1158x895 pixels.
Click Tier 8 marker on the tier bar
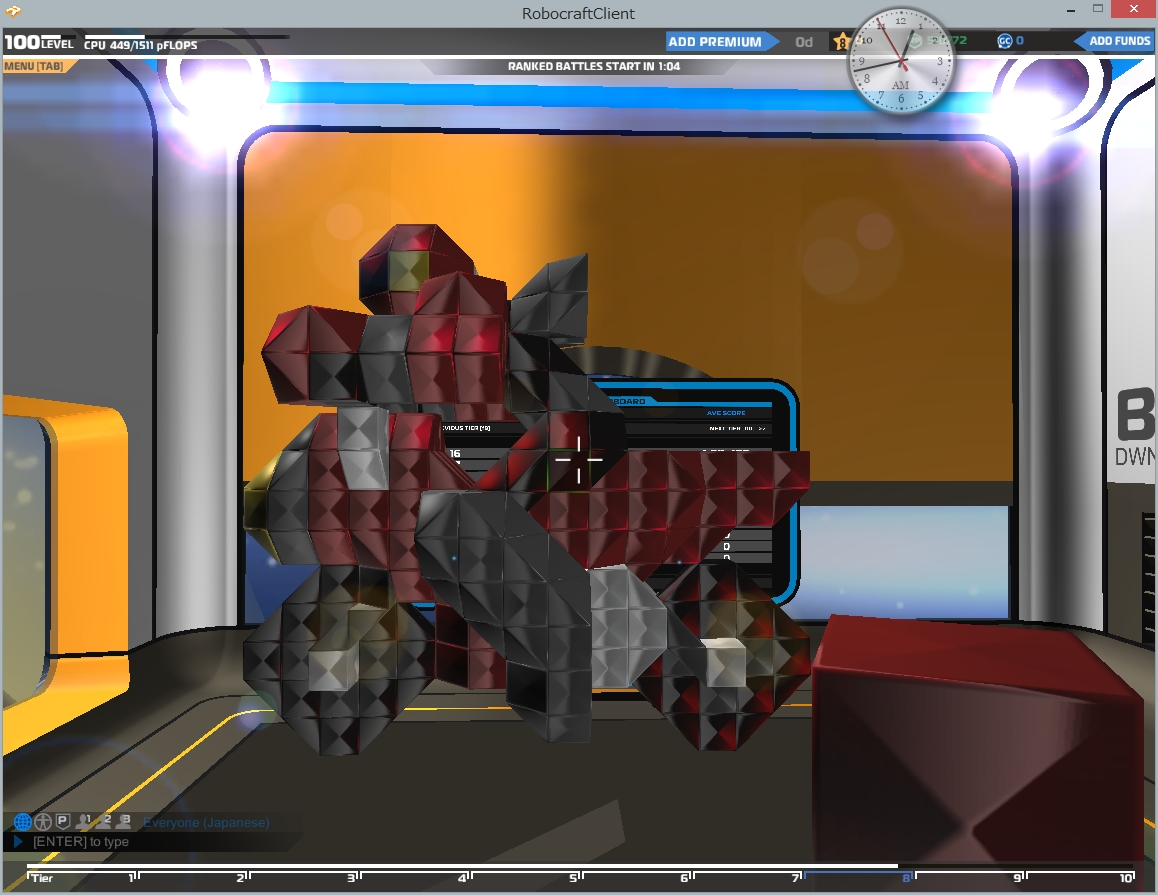point(907,877)
